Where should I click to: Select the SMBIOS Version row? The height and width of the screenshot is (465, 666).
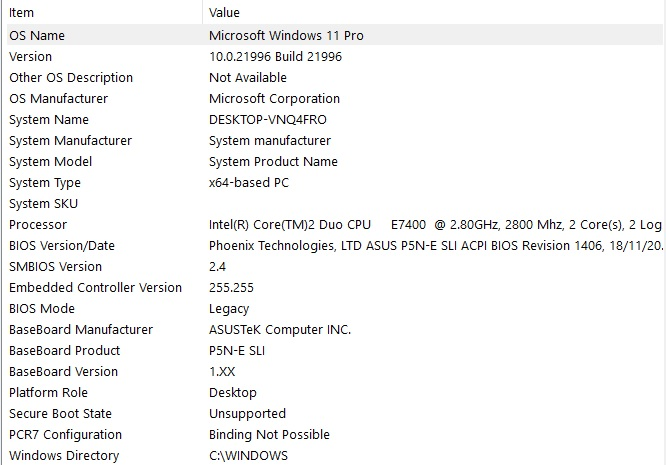pos(335,267)
